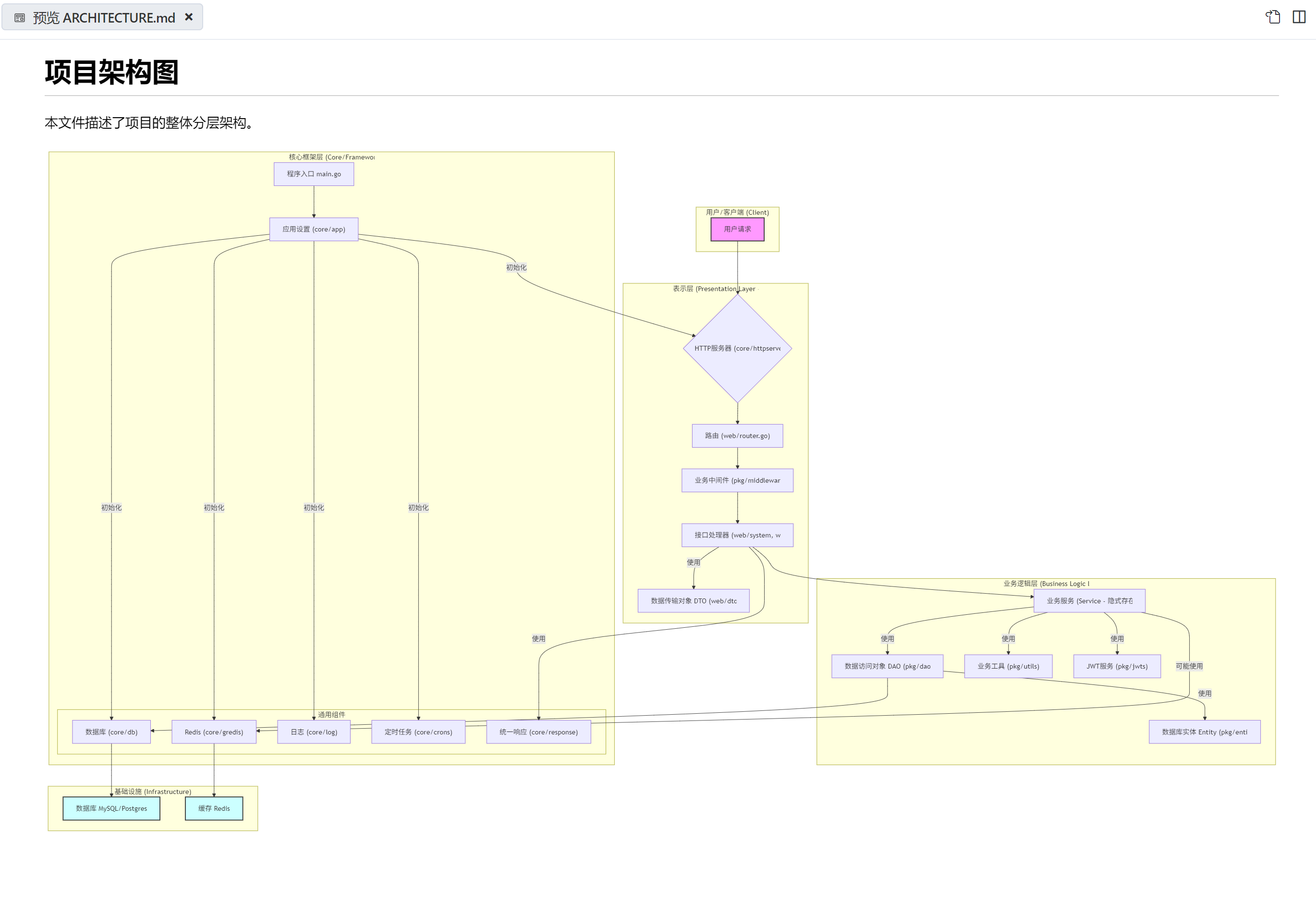The width and height of the screenshot is (1316, 903).
Task: Click the HTTP服务器 diamond node
Action: pyautogui.click(x=737, y=348)
